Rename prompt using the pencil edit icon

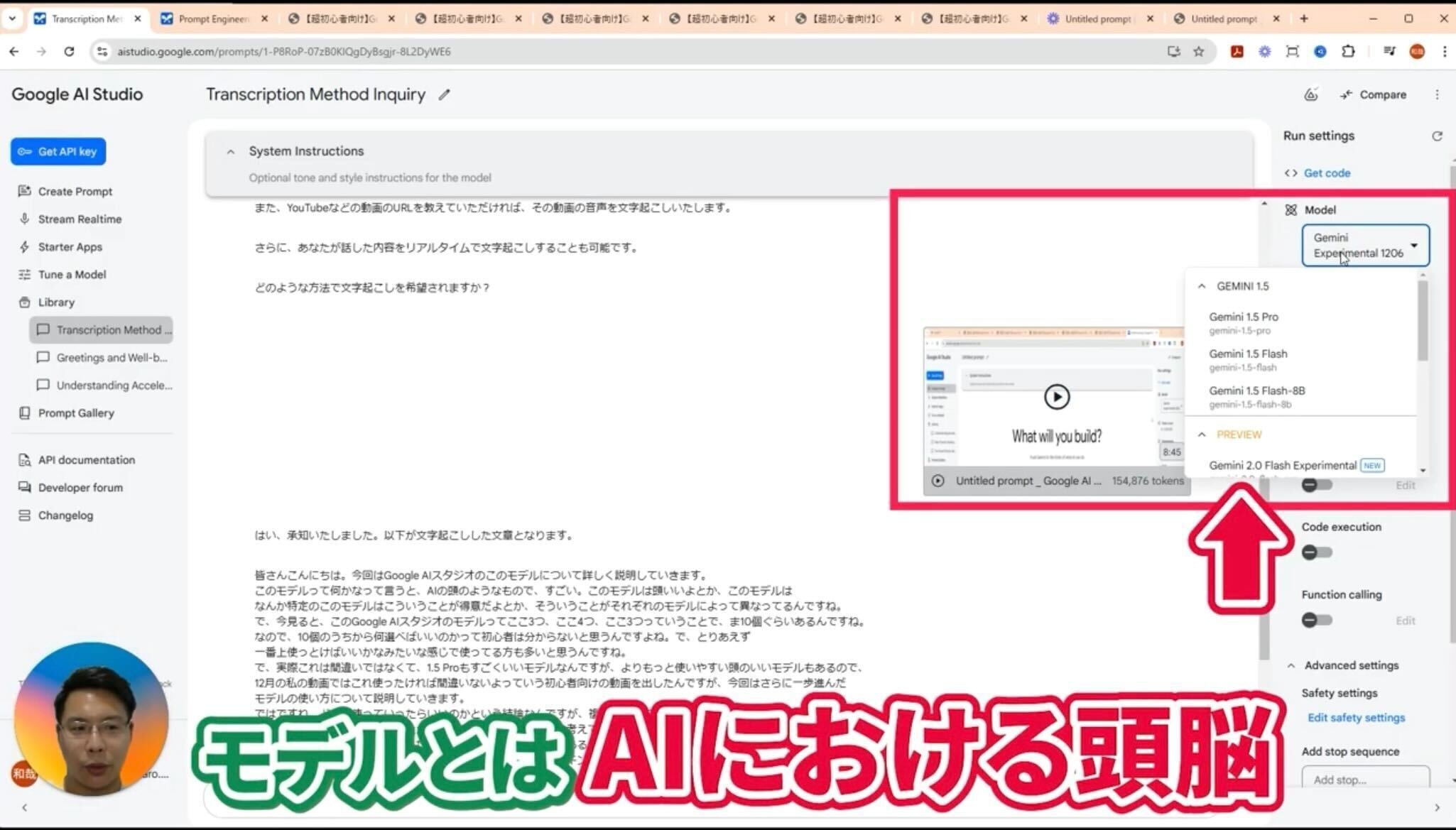[445, 94]
